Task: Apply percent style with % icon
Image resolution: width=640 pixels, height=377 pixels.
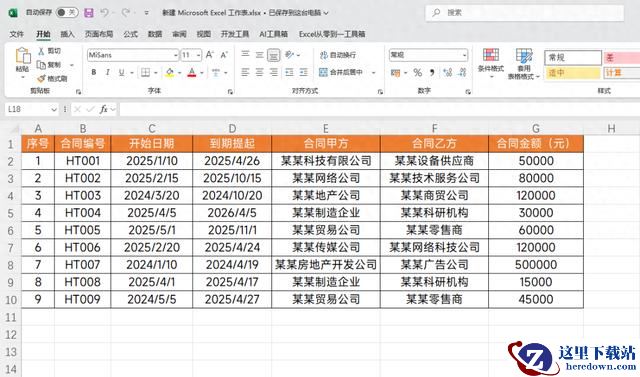Action: point(418,73)
